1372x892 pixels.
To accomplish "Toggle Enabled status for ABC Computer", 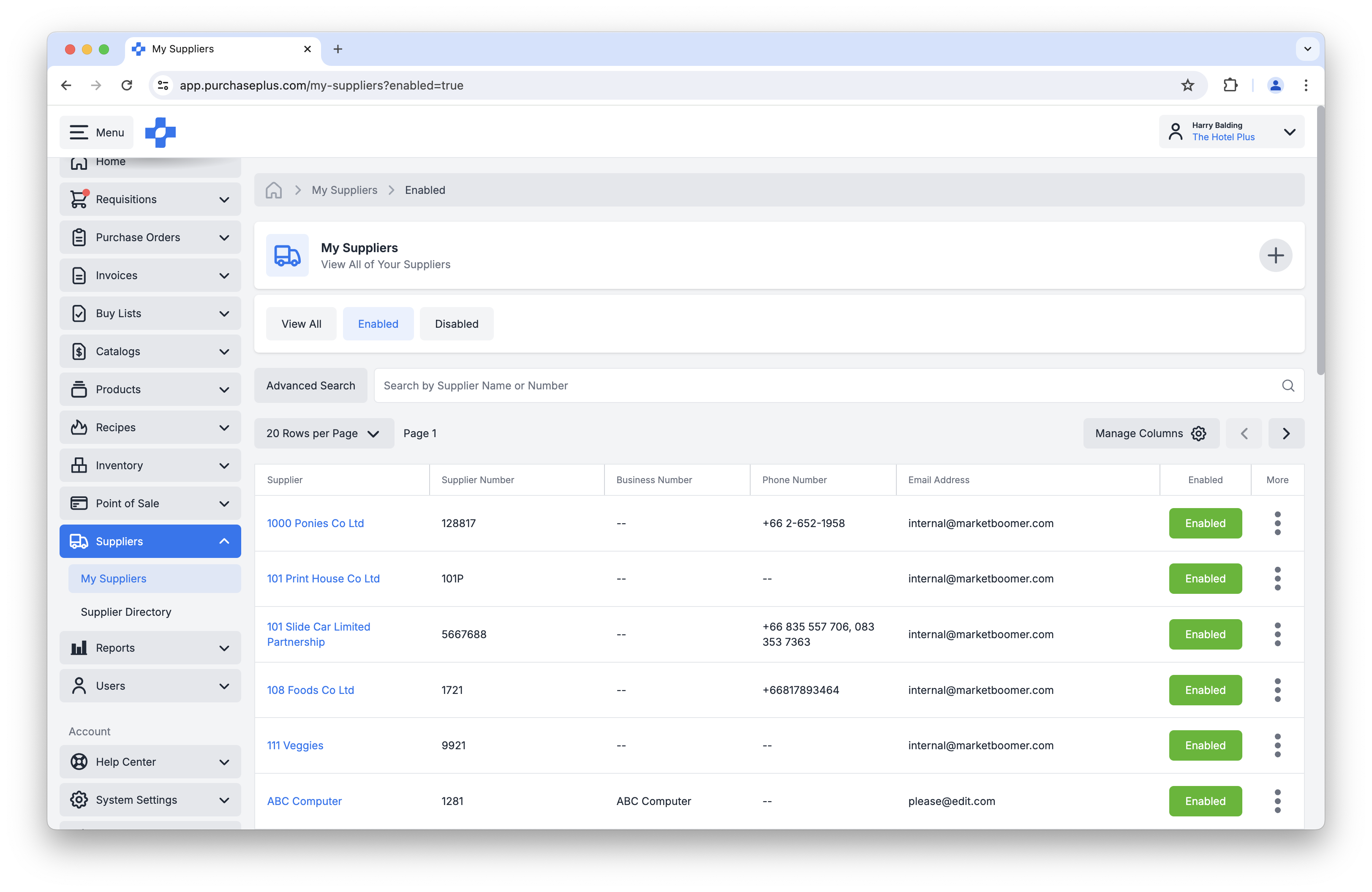I will (x=1205, y=801).
